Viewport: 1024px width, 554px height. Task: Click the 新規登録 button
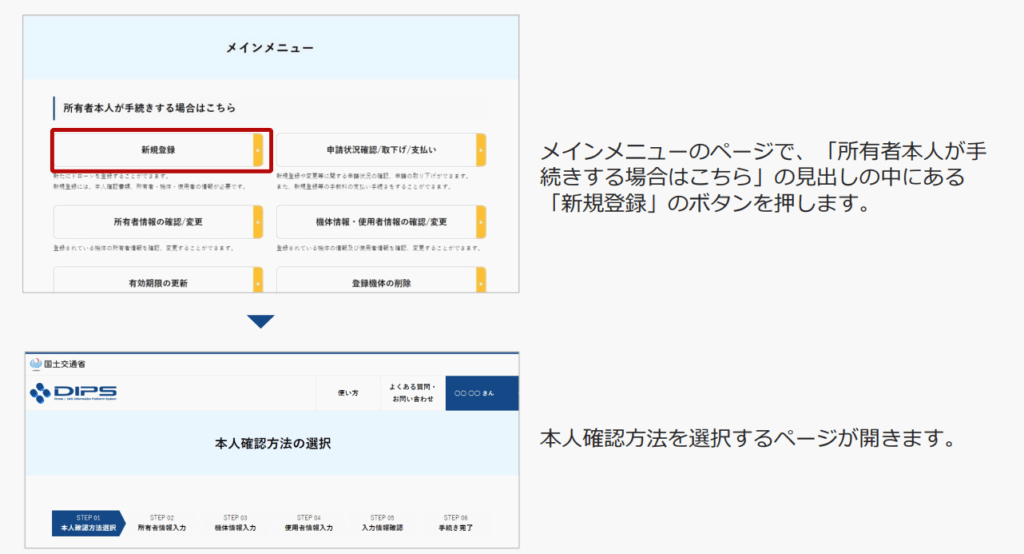click(159, 150)
